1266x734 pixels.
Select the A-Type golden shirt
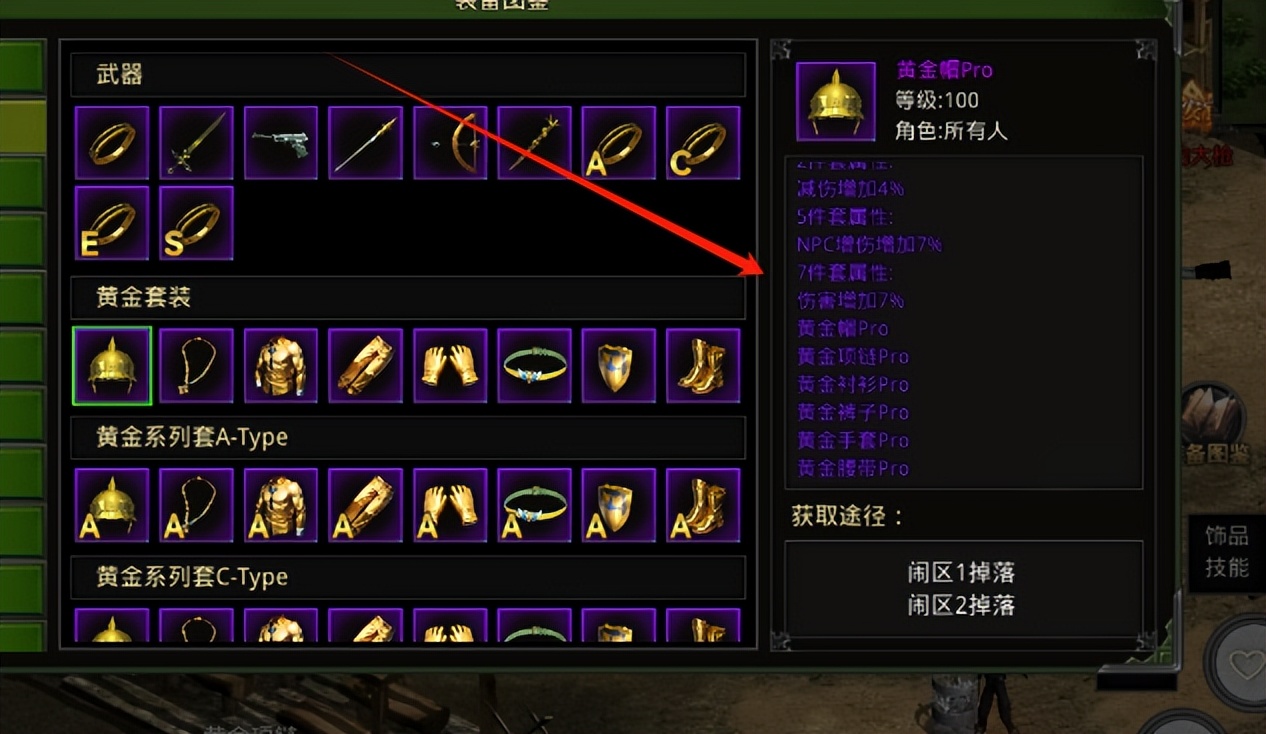pyautogui.click(x=281, y=505)
